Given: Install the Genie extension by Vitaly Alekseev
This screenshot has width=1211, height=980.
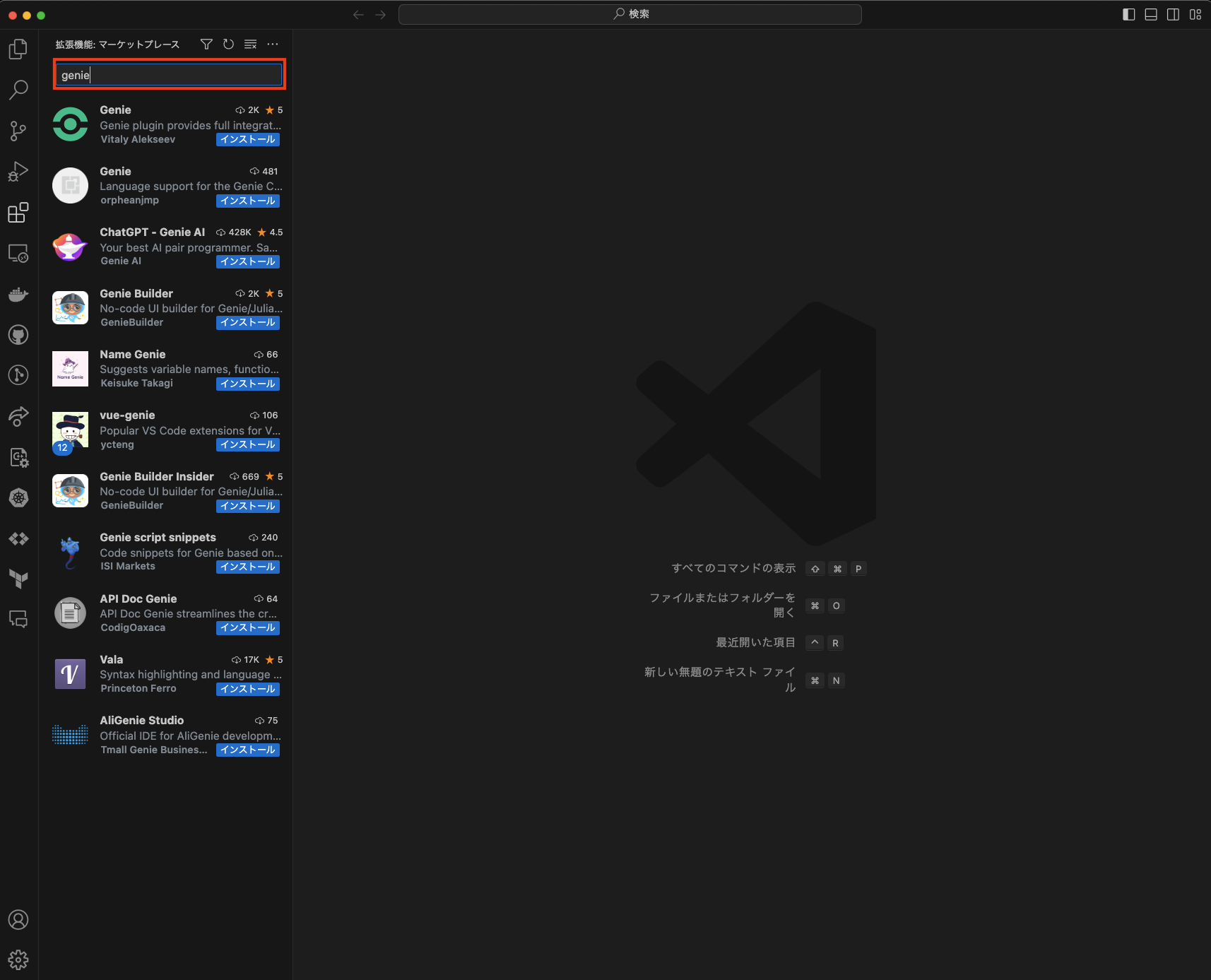Looking at the screenshot, I should pyautogui.click(x=248, y=140).
